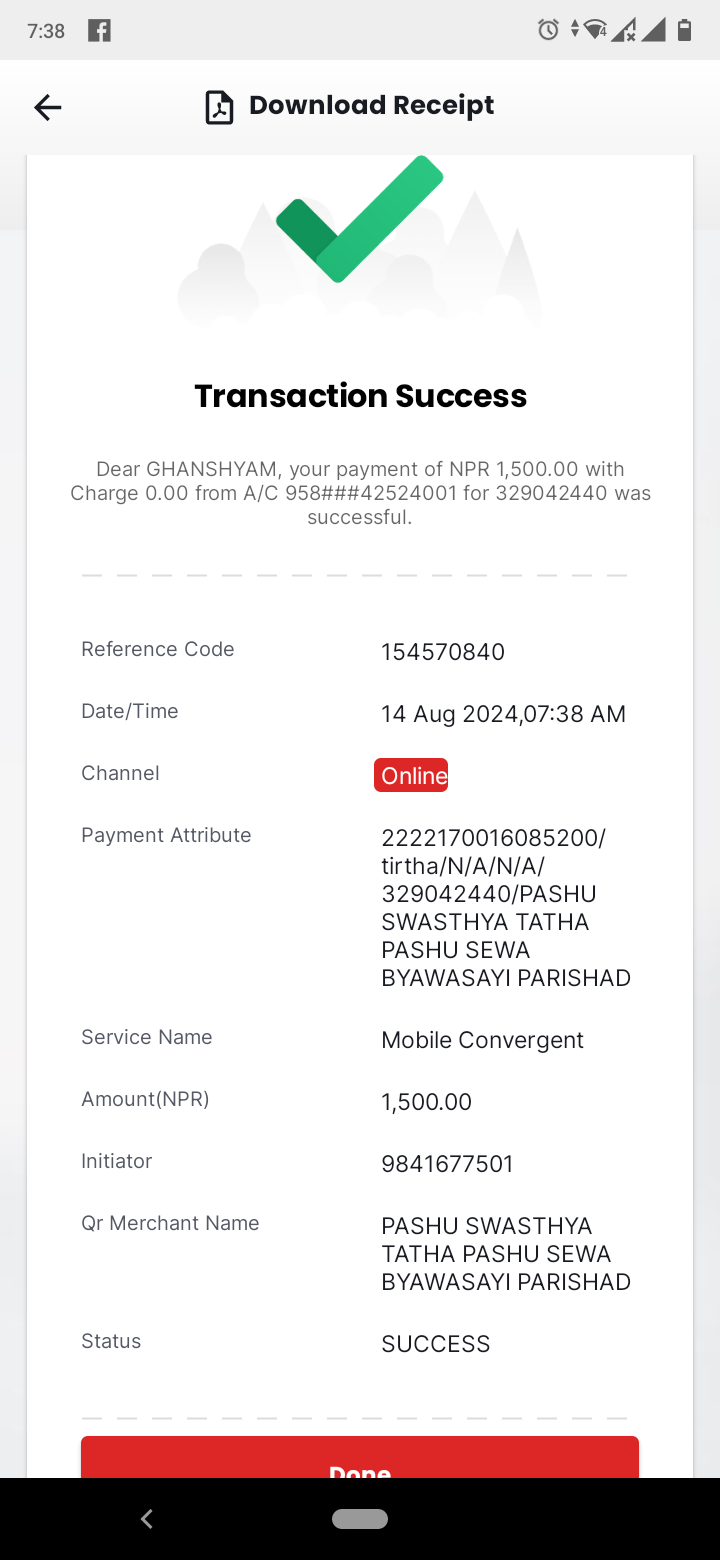Screen dimensions: 720x1560
Task: Tap the Download Receipt label
Action: tap(371, 105)
